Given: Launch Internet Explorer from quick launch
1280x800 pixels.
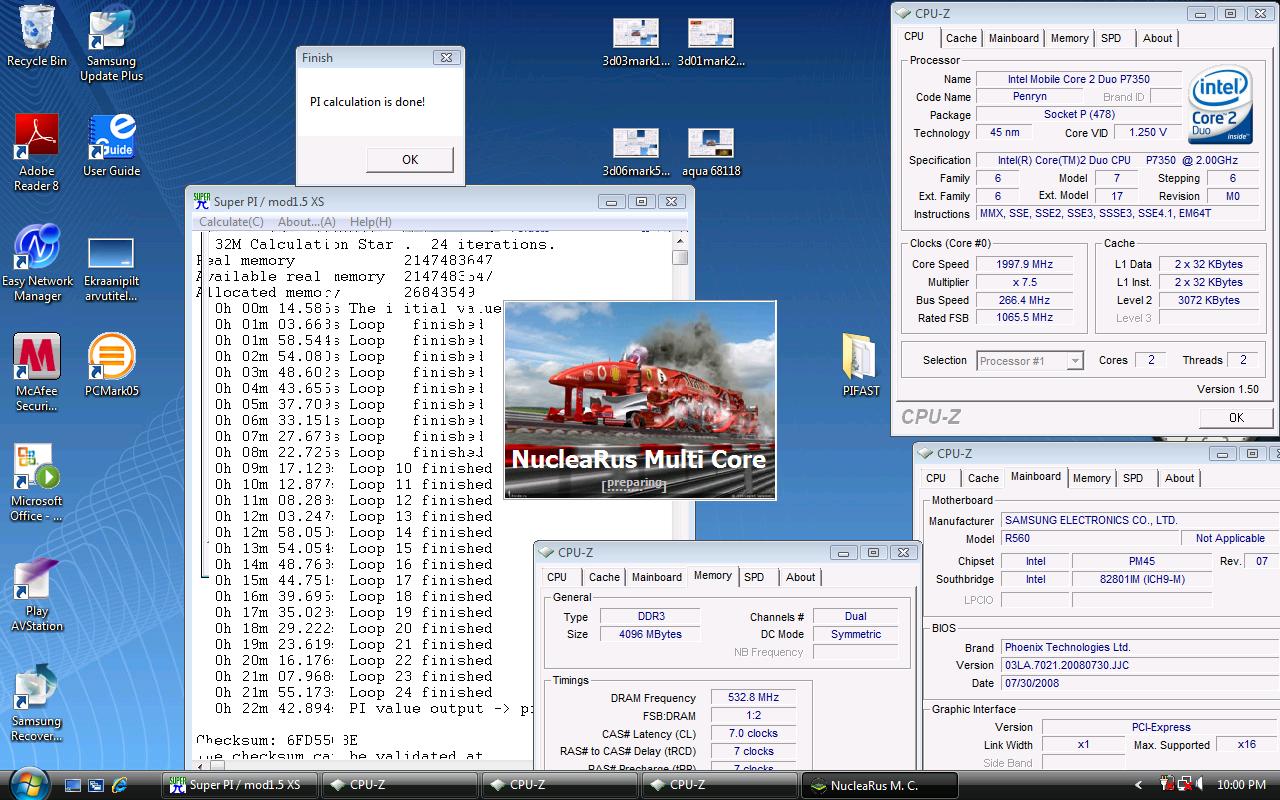Looking at the screenshot, I should [120, 785].
